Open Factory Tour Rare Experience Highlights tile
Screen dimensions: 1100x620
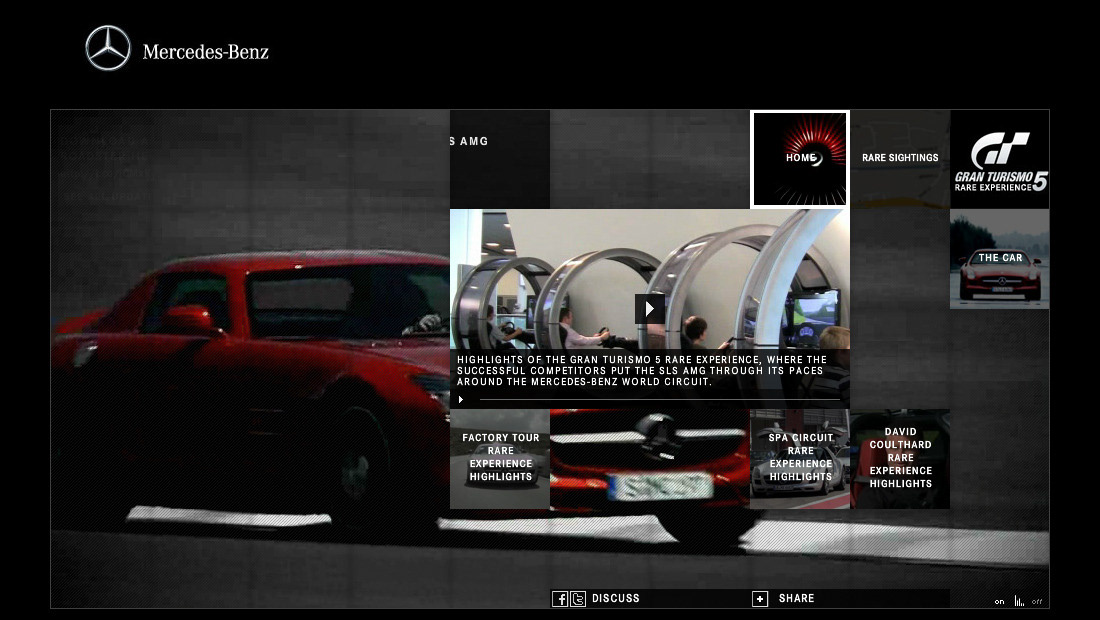click(499, 459)
